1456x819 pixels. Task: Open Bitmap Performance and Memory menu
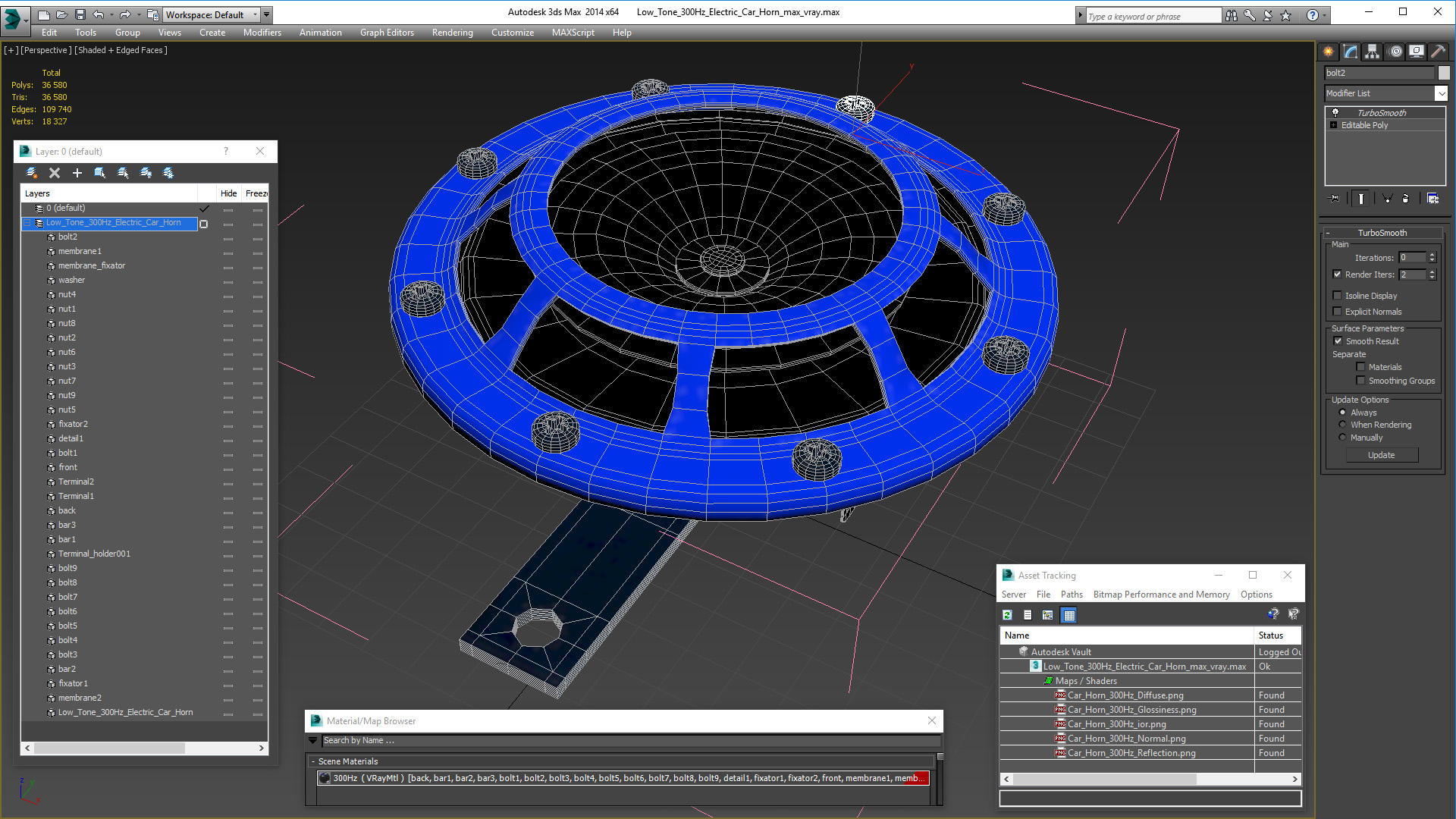point(1161,595)
